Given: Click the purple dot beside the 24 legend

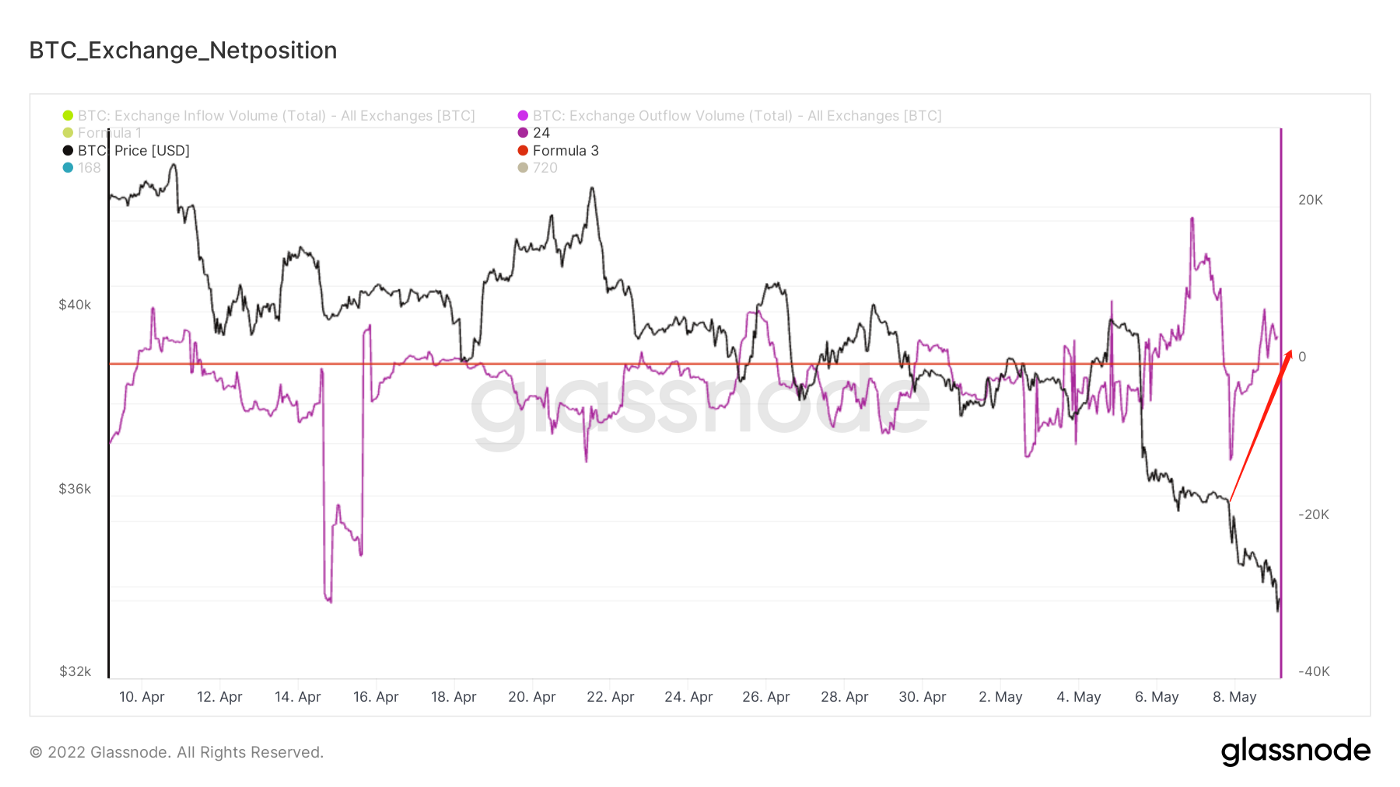Looking at the screenshot, I should tap(523, 133).
